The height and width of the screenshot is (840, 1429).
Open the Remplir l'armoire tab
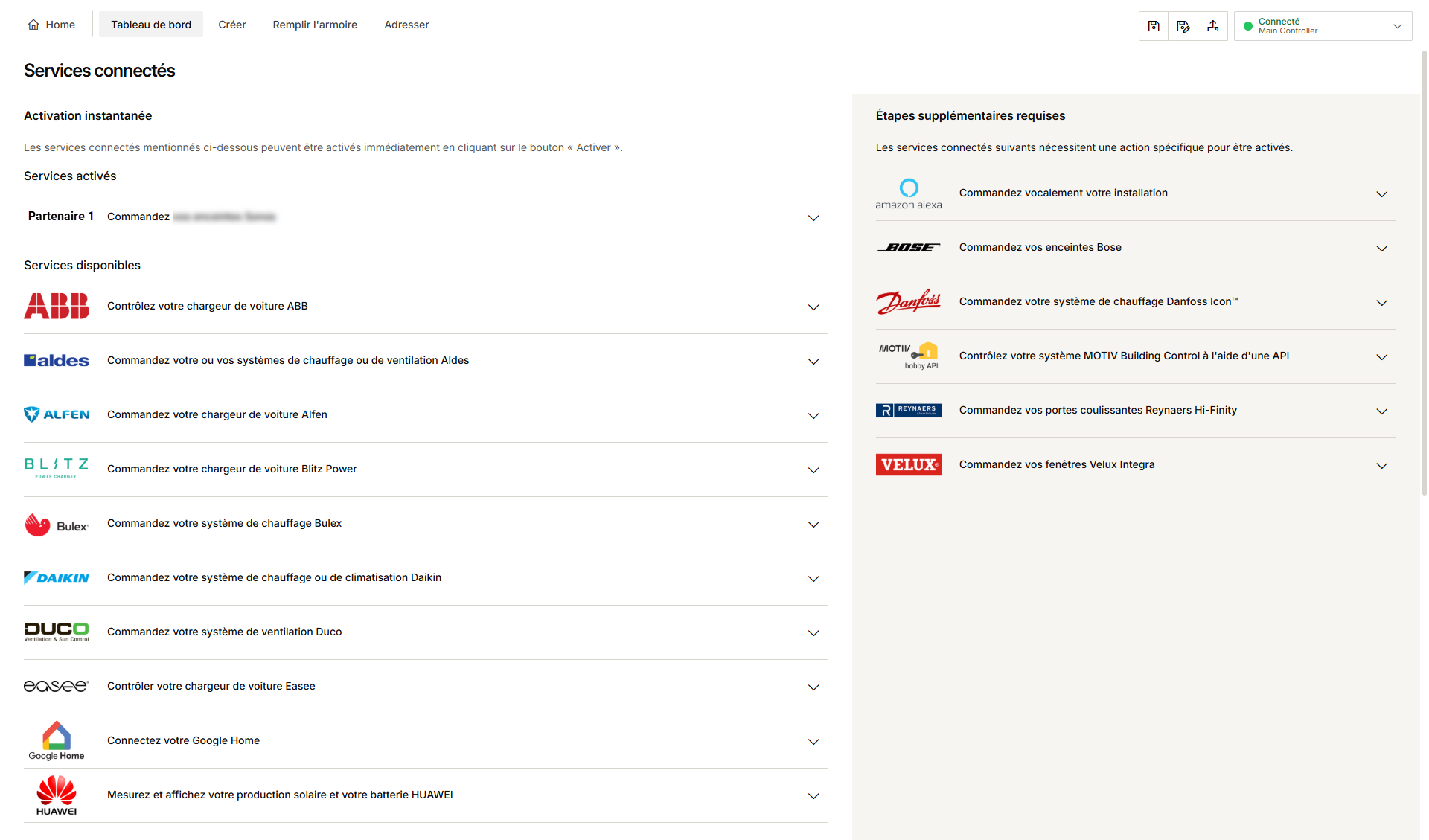pyautogui.click(x=315, y=25)
